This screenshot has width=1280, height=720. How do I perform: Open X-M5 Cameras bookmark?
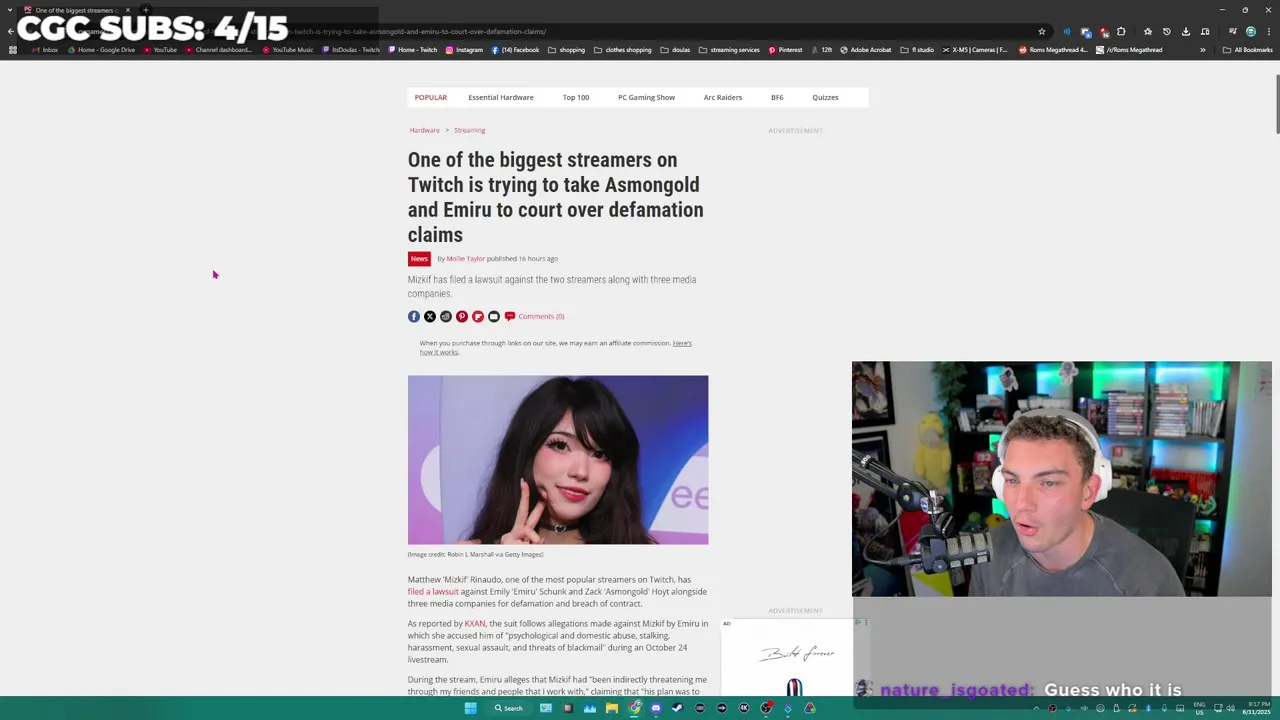[x=975, y=50]
